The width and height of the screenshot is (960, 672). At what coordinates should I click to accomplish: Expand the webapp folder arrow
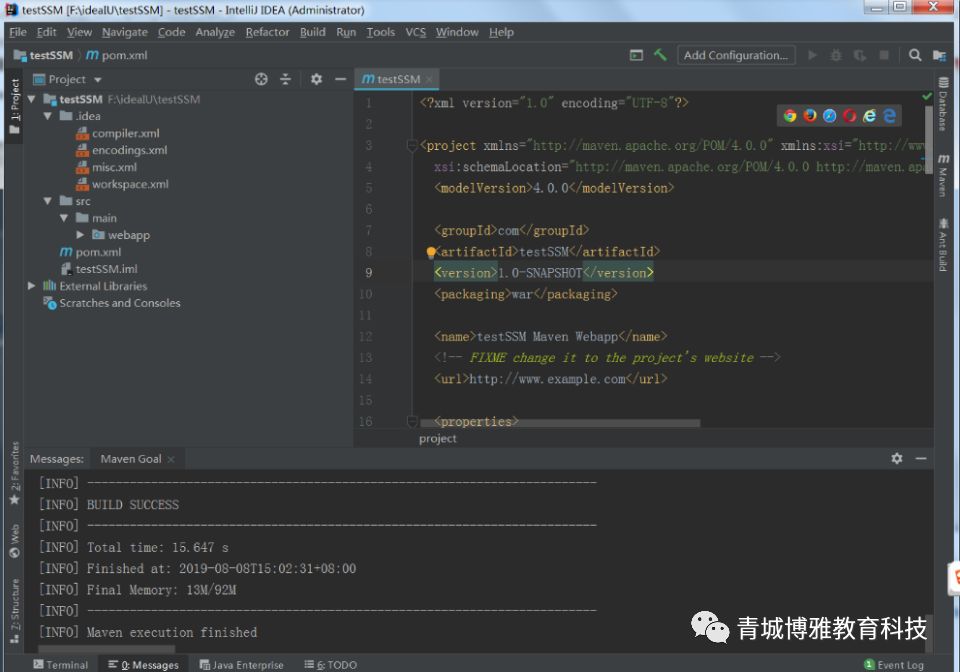(x=80, y=234)
